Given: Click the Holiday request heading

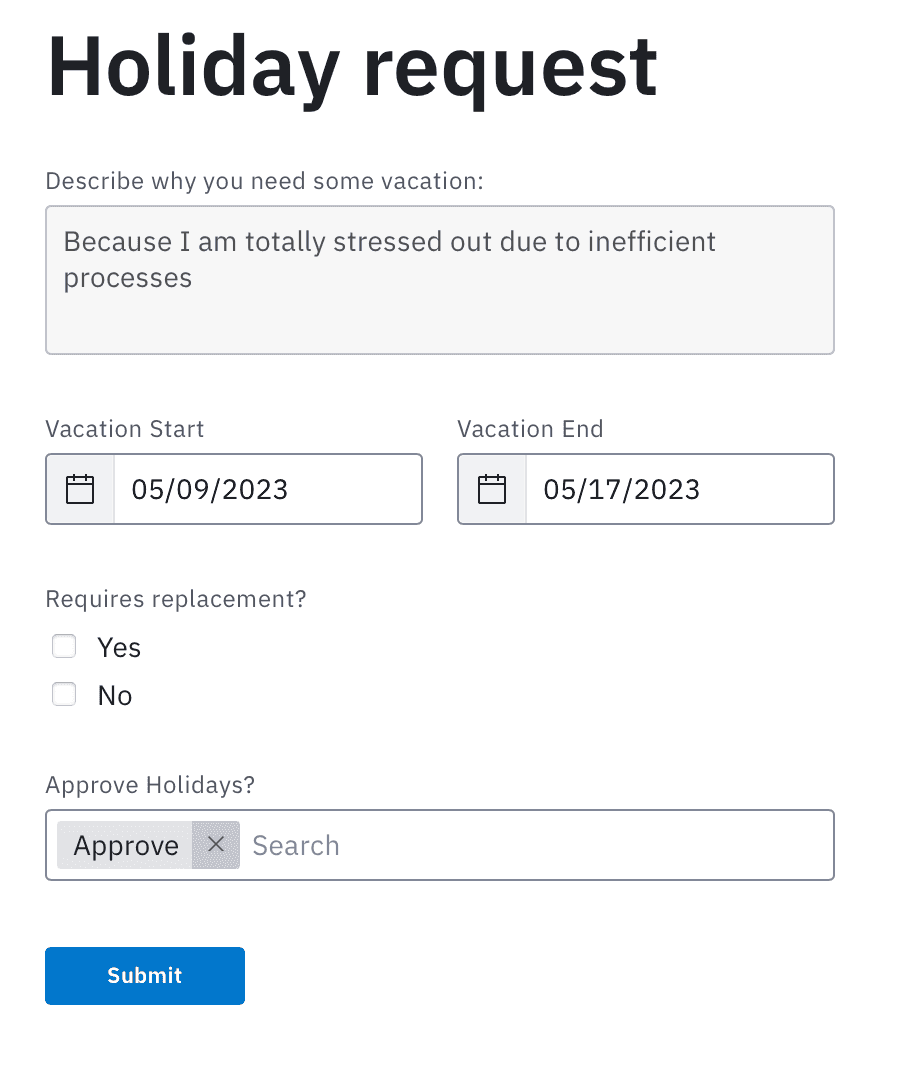Looking at the screenshot, I should (x=352, y=67).
